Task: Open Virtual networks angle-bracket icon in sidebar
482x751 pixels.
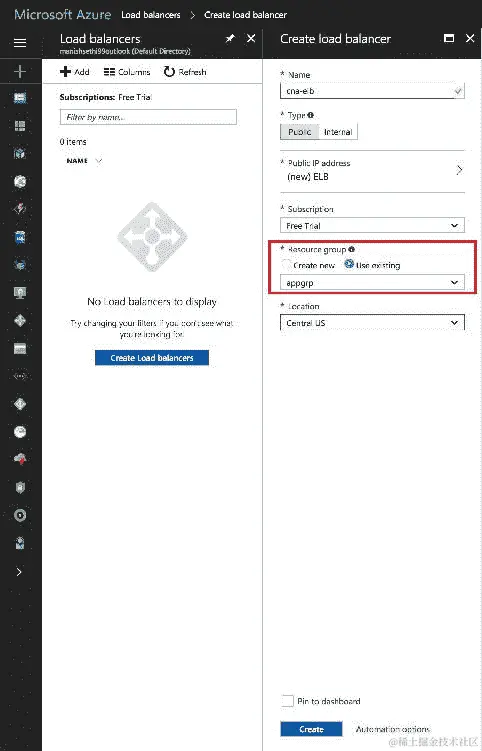Action: point(20,376)
